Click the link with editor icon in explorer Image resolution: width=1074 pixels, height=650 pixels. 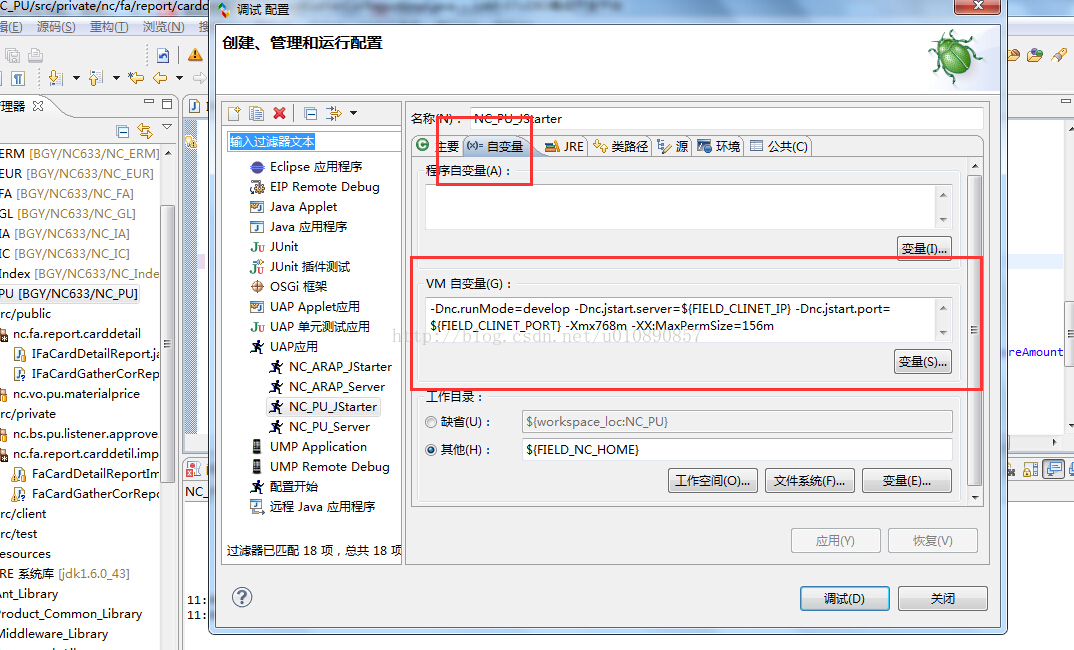(145, 131)
